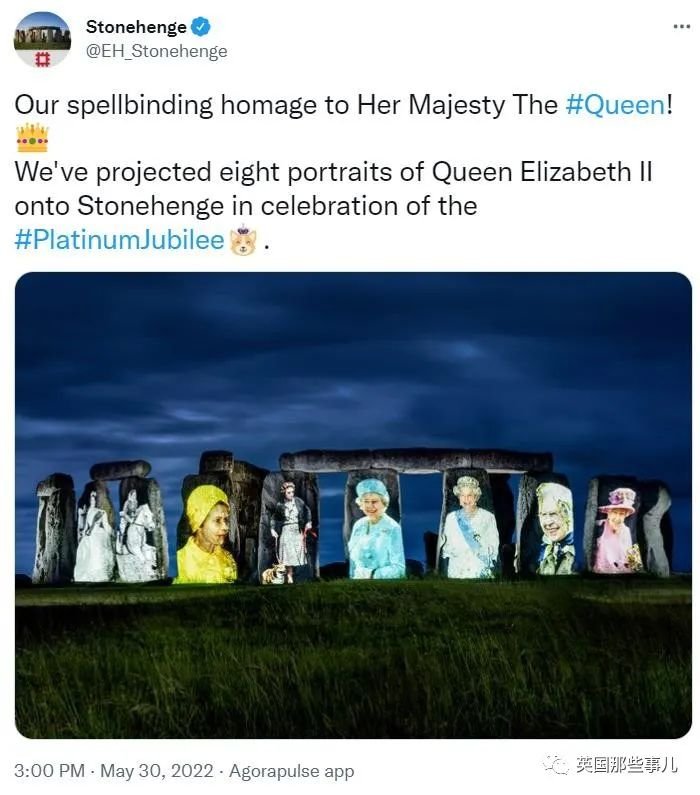Viewport: 700px width, 795px height.
Task: Click the yellow hat portrait projection
Action: [205, 533]
